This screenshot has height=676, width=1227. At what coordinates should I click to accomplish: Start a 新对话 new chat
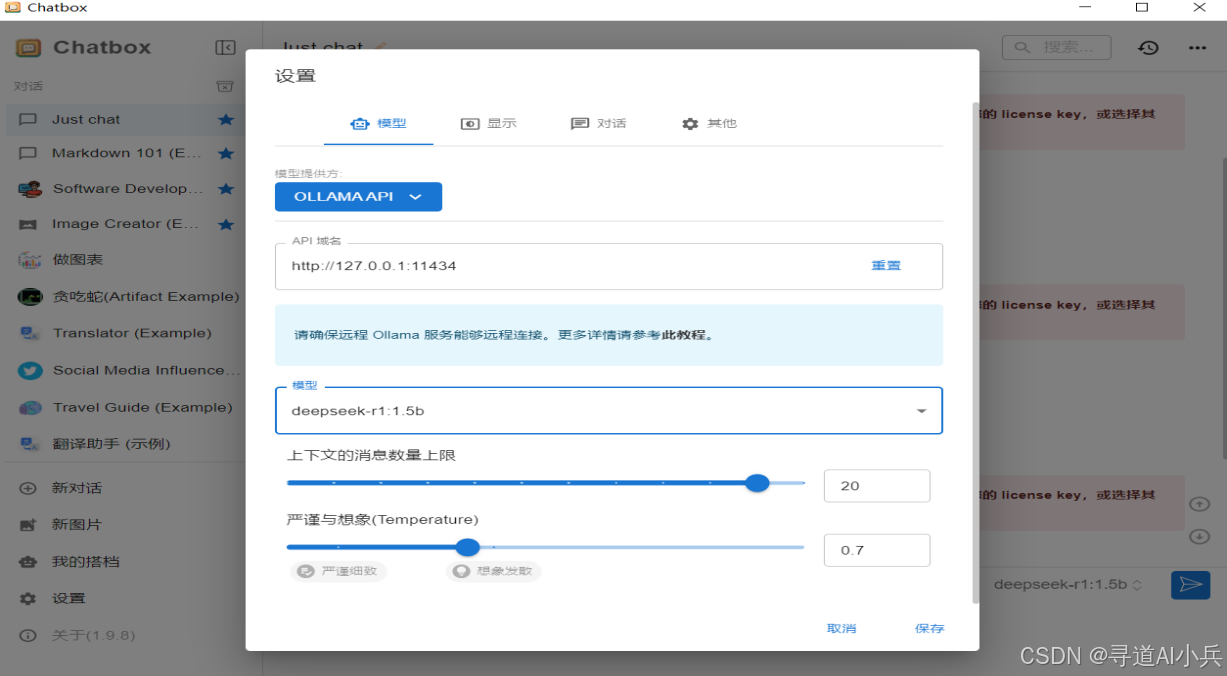[x=124, y=488]
